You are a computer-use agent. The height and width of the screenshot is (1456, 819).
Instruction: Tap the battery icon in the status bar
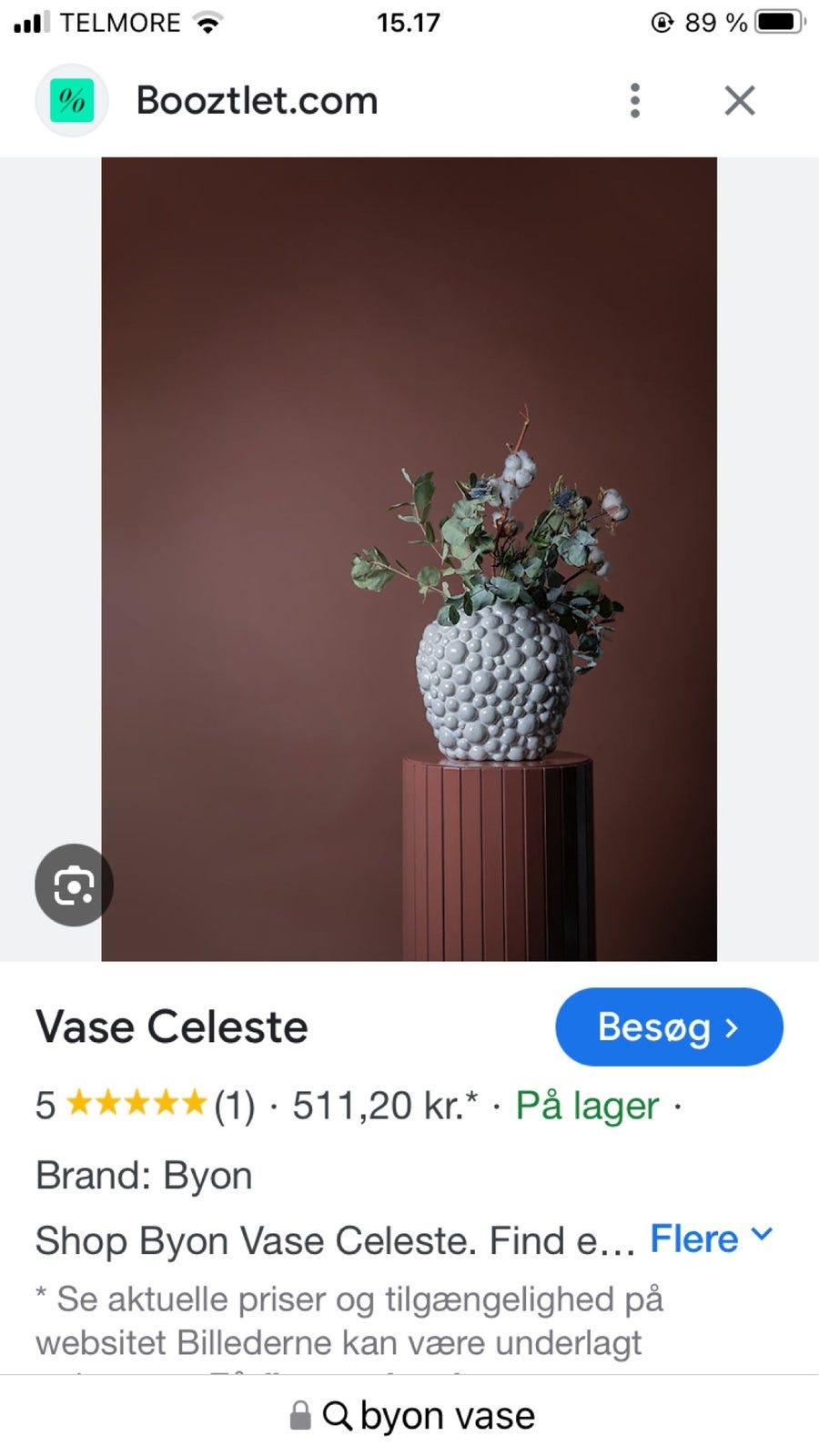780,22
